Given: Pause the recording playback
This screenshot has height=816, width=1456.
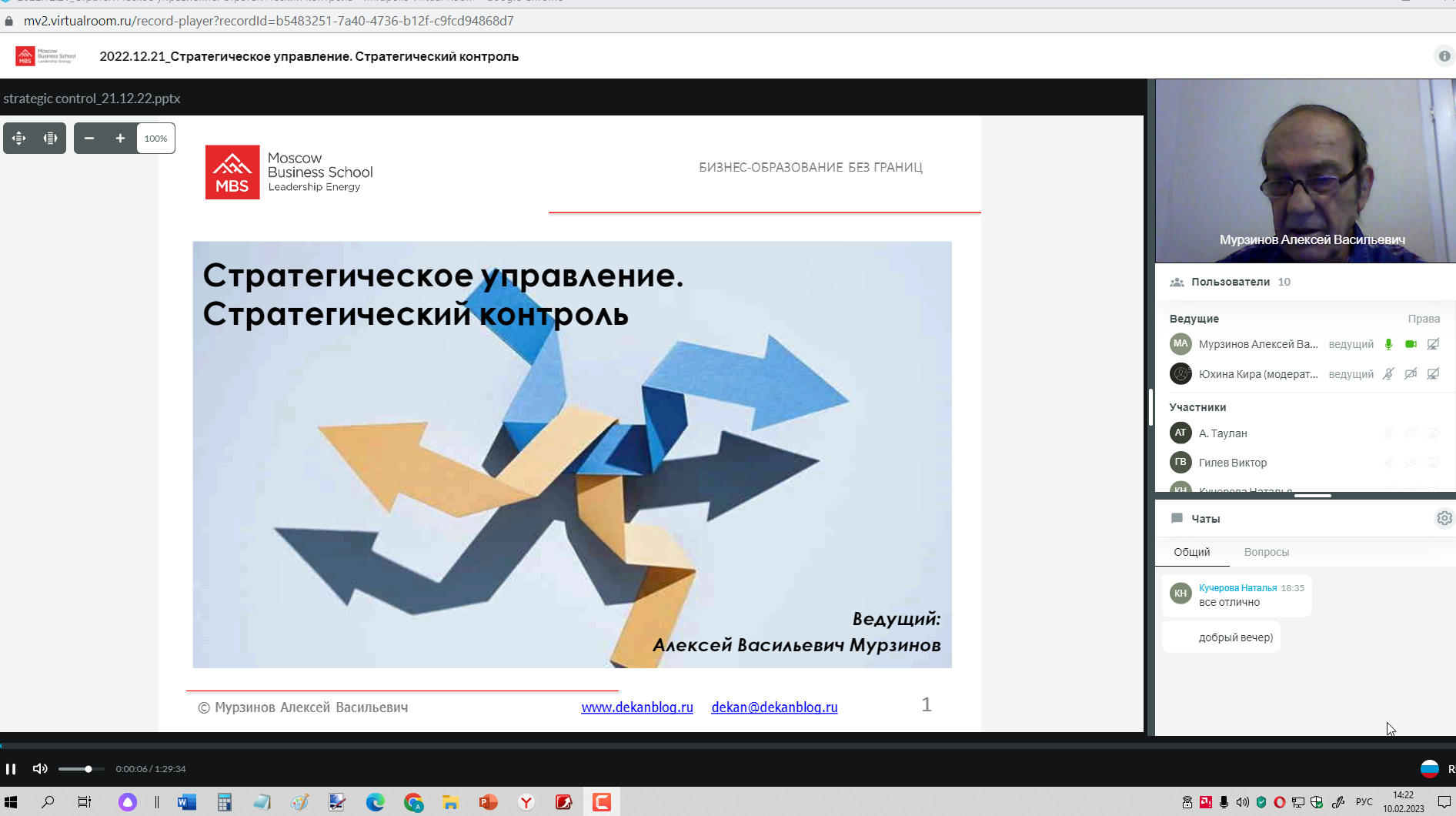Looking at the screenshot, I should click(11, 768).
